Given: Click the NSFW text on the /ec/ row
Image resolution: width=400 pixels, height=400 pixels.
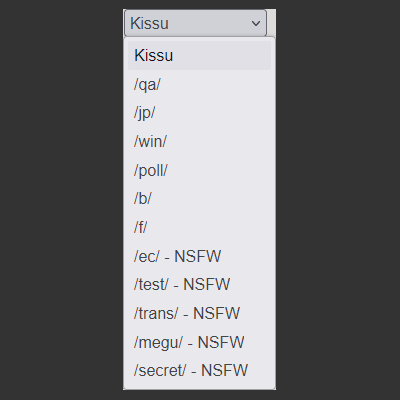Looking at the screenshot, I should tap(198, 256).
